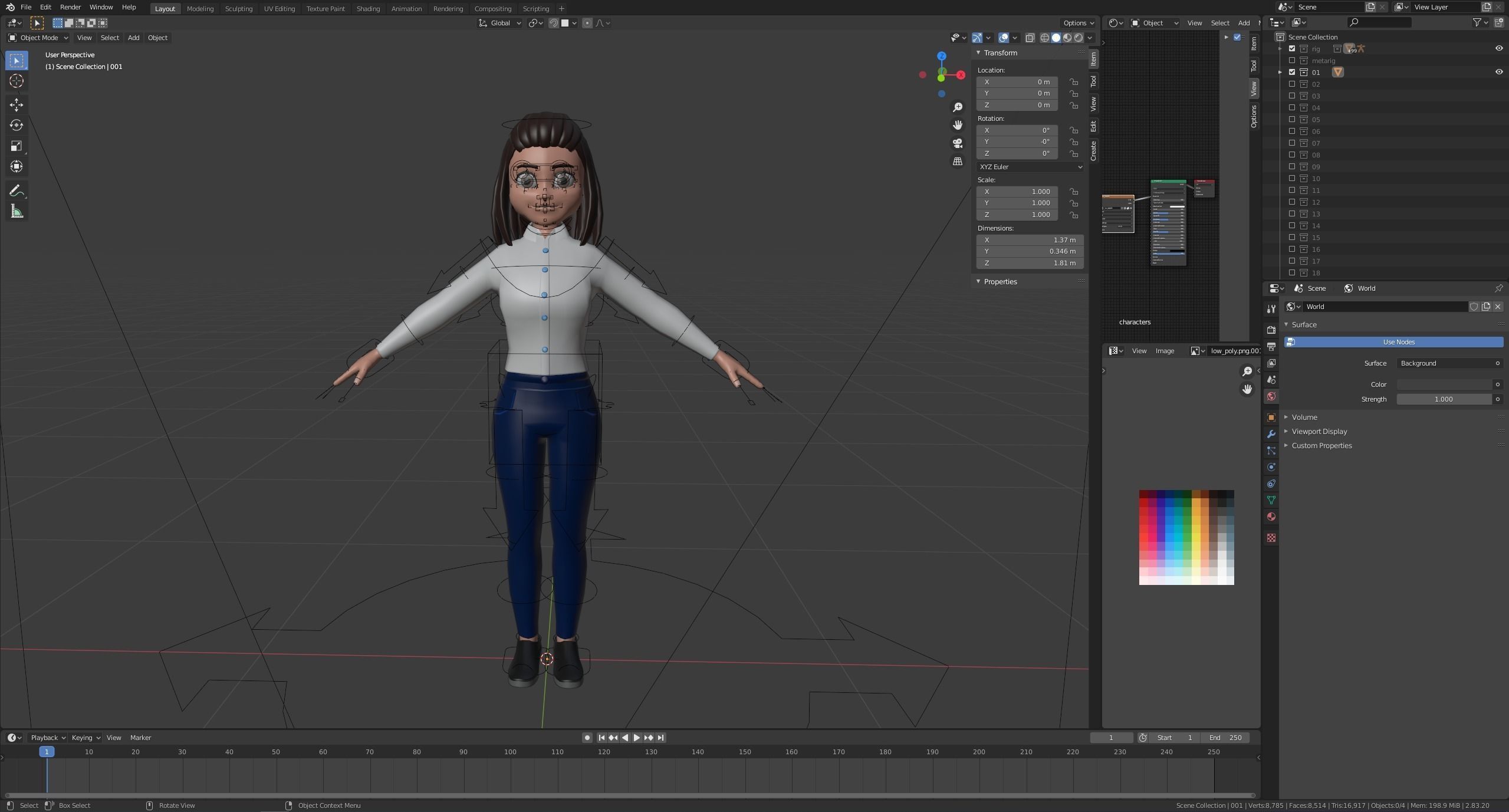Select the Measure tool
Screen dimensions: 1509x812
(17, 212)
